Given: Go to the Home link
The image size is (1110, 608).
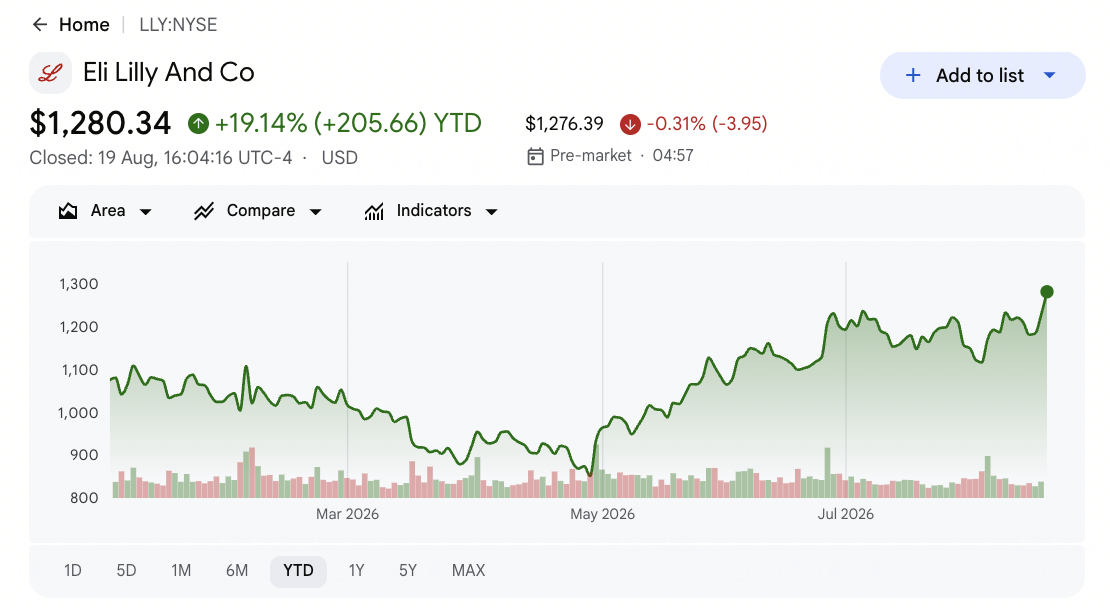Looking at the screenshot, I should click(x=84, y=25).
